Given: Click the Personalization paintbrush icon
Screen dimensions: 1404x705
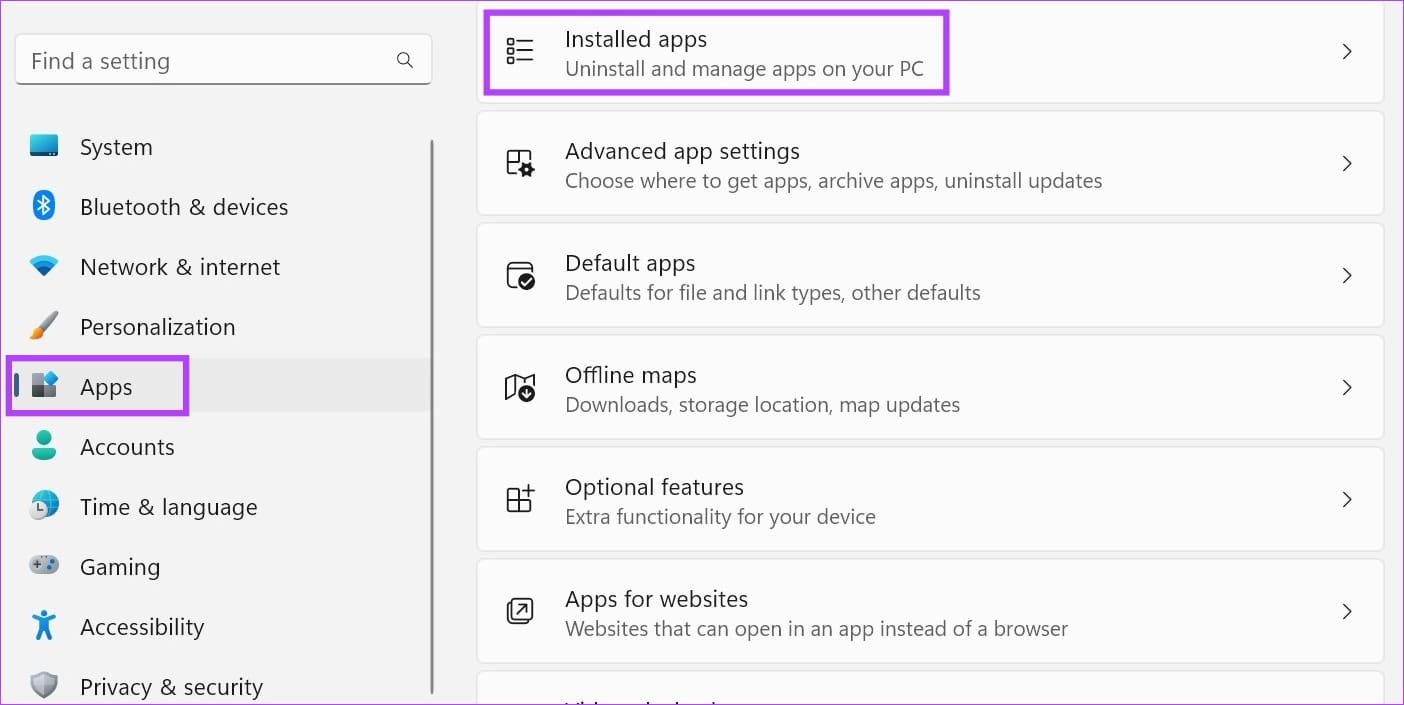Looking at the screenshot, I should 44,325.
